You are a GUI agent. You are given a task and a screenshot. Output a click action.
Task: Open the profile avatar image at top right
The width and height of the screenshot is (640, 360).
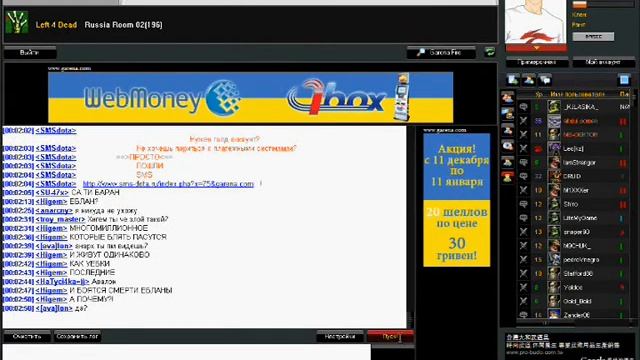pos(536,21)
